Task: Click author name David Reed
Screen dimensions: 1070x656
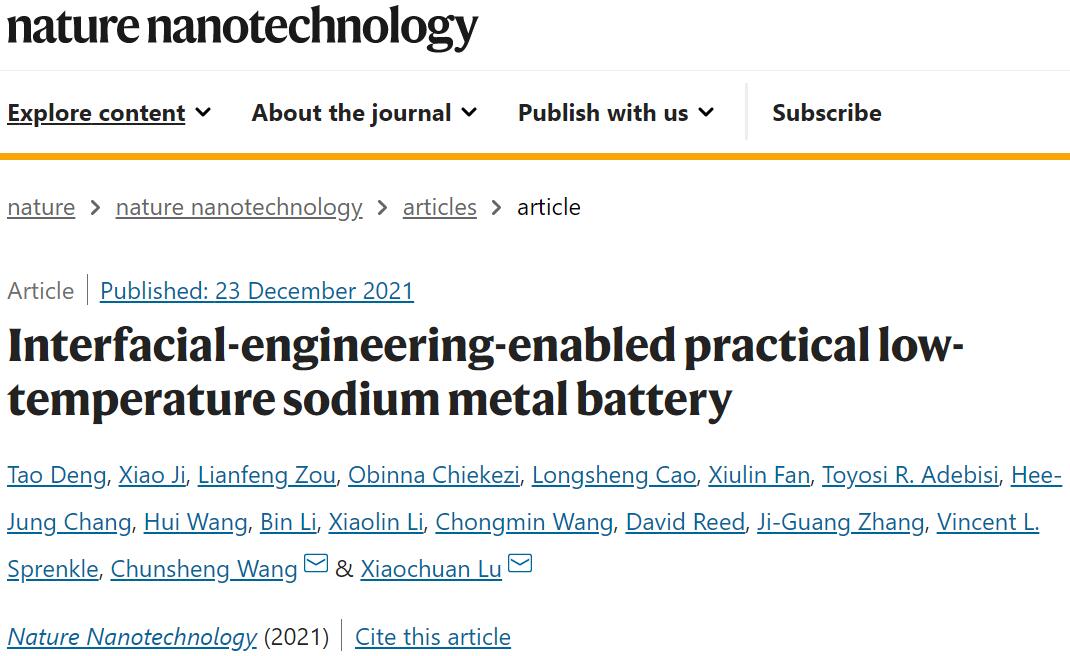Action: [685, 522]
